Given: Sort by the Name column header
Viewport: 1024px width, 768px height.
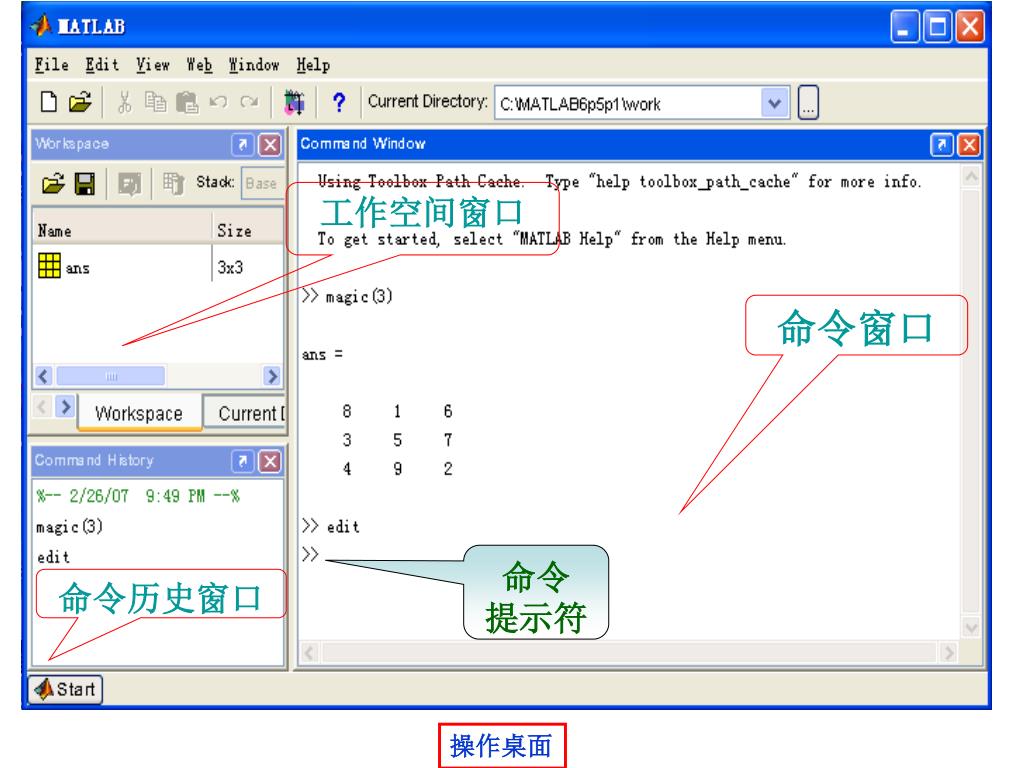Looking at the screenshot, I should click(122, 231).
